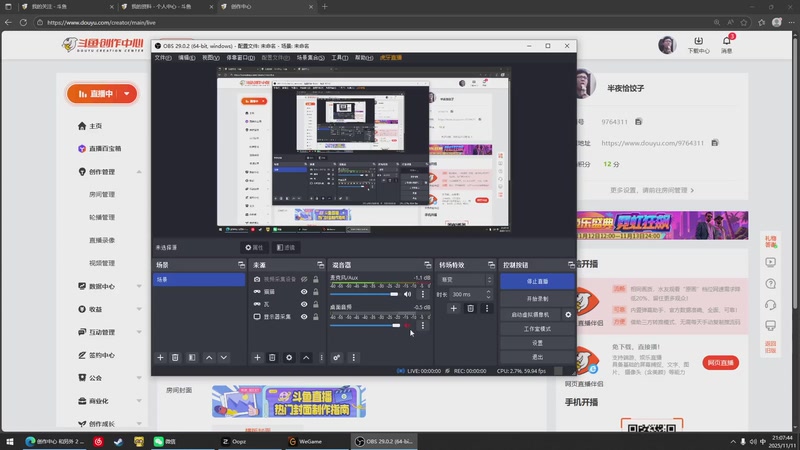Toggle lock on 视频采集设备 source
Viewport: 800px width, 450px height.
point(316,279)
